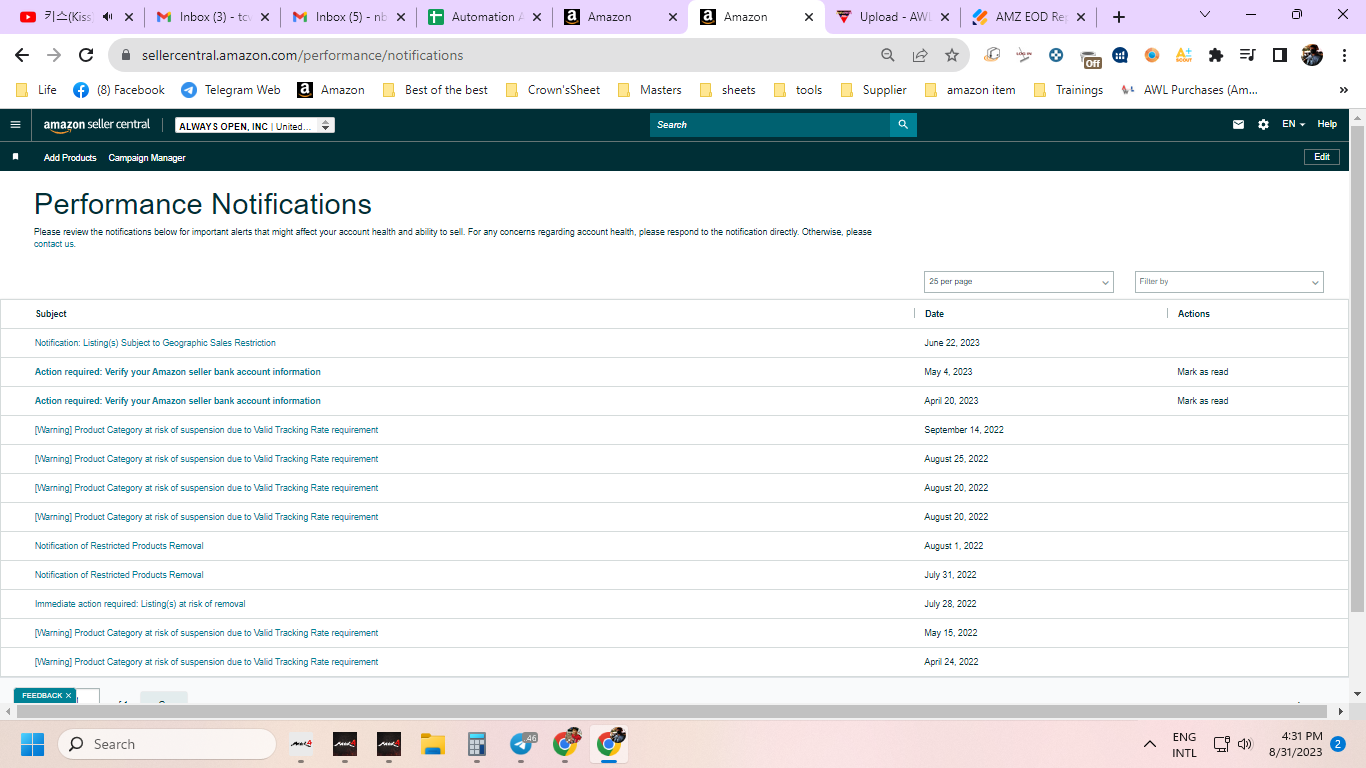Image resolution: width=1366 pixels, height=768 pixels.
Task: Open the Windows notification center badge
Action: (1337, 744)
